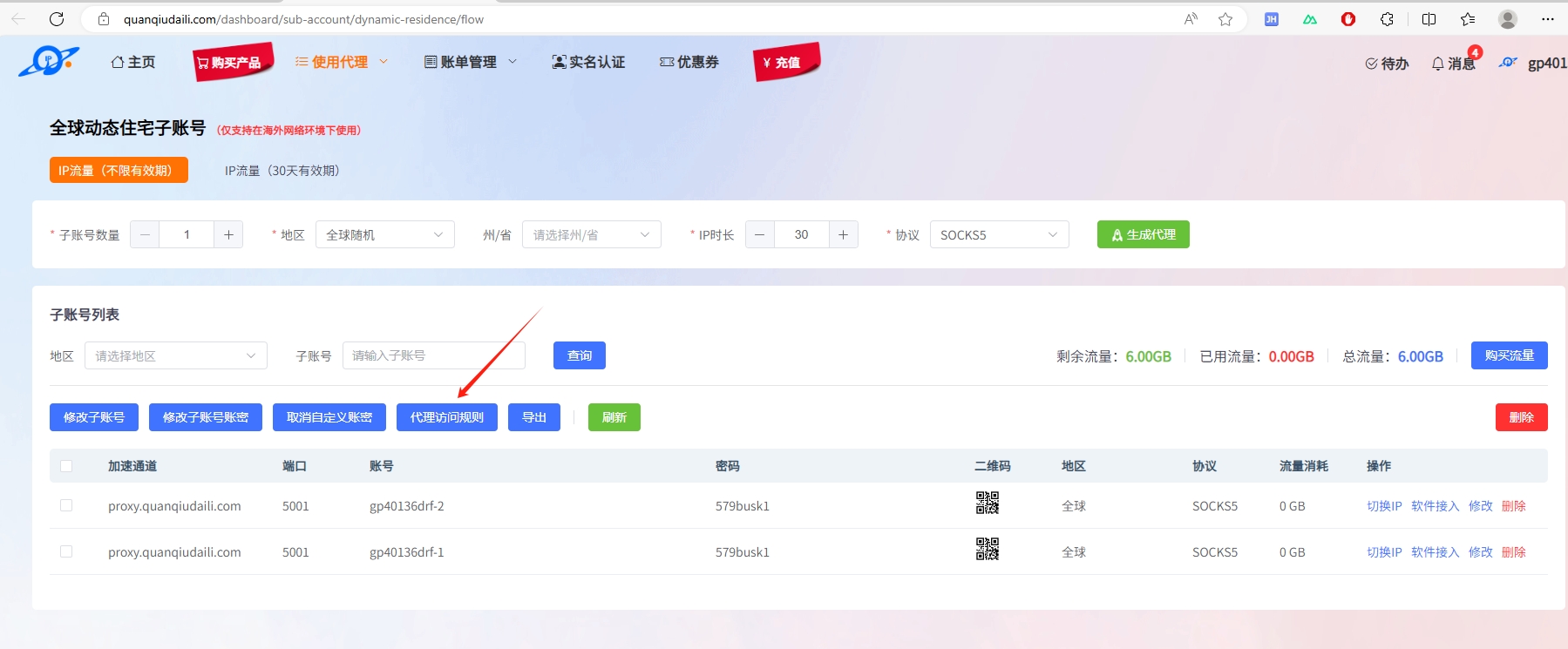Click the QR code for gp40136drf-2
This screenshot has width=1568, height=649.
pos(987,504)
